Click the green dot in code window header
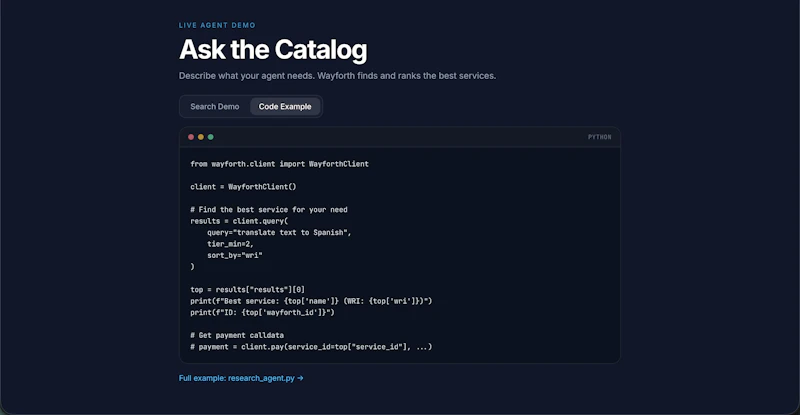Screen dimensions: 800x415 click(211, 137)
